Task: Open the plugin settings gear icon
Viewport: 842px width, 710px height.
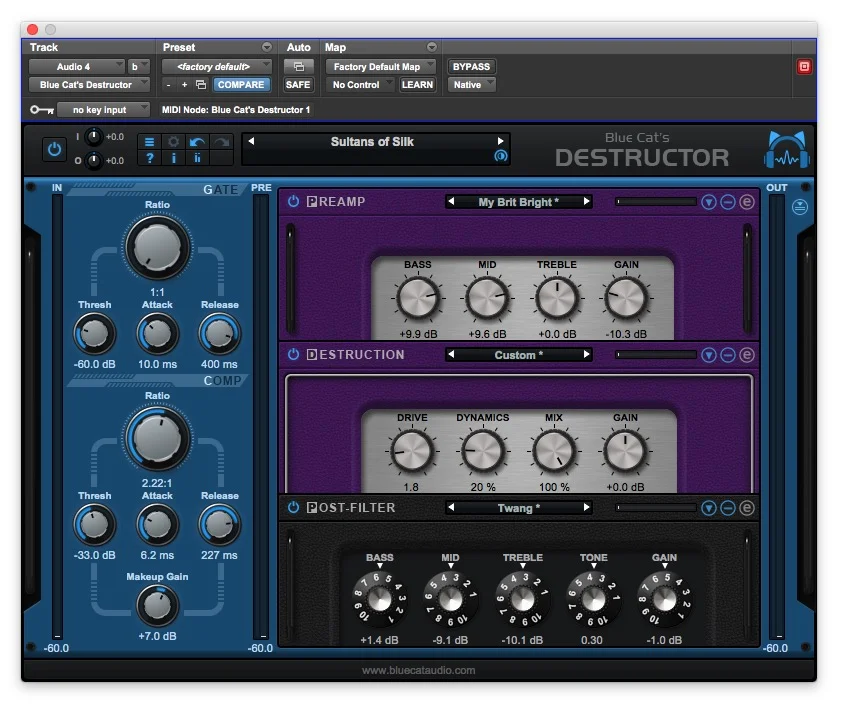Action: coord(173,142)
